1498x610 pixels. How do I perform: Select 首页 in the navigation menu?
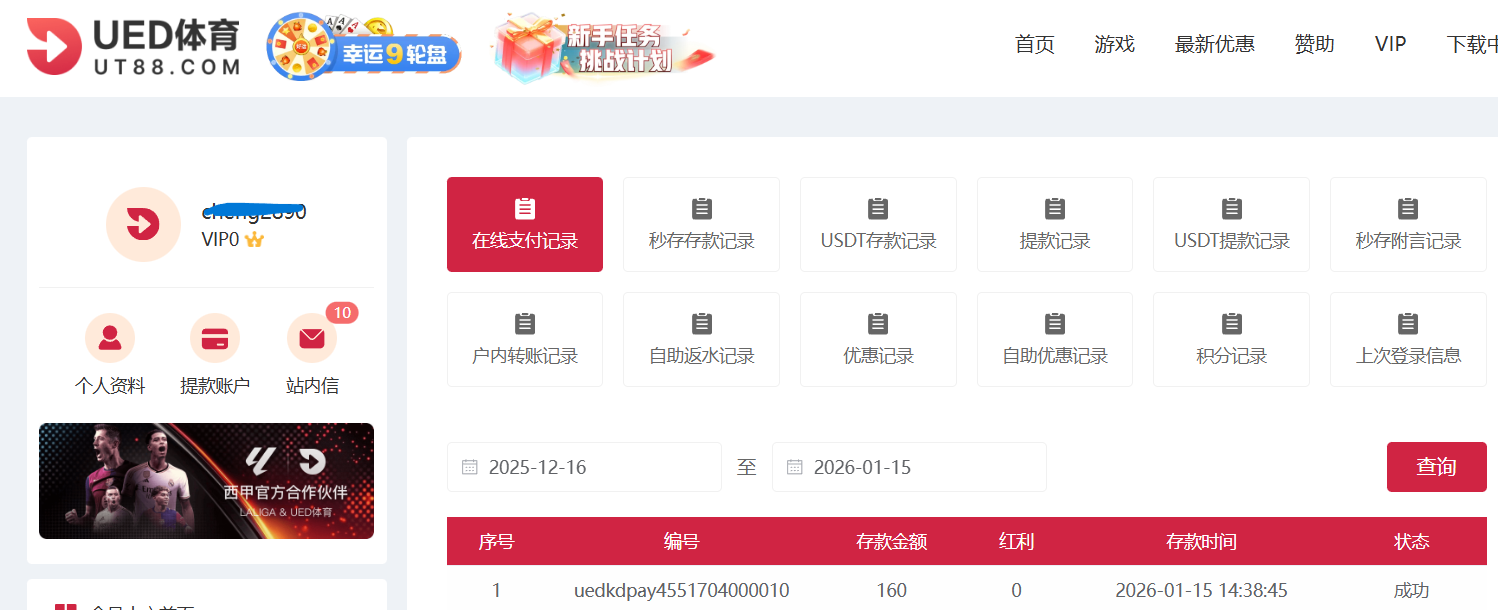(x=1034, y=45)
